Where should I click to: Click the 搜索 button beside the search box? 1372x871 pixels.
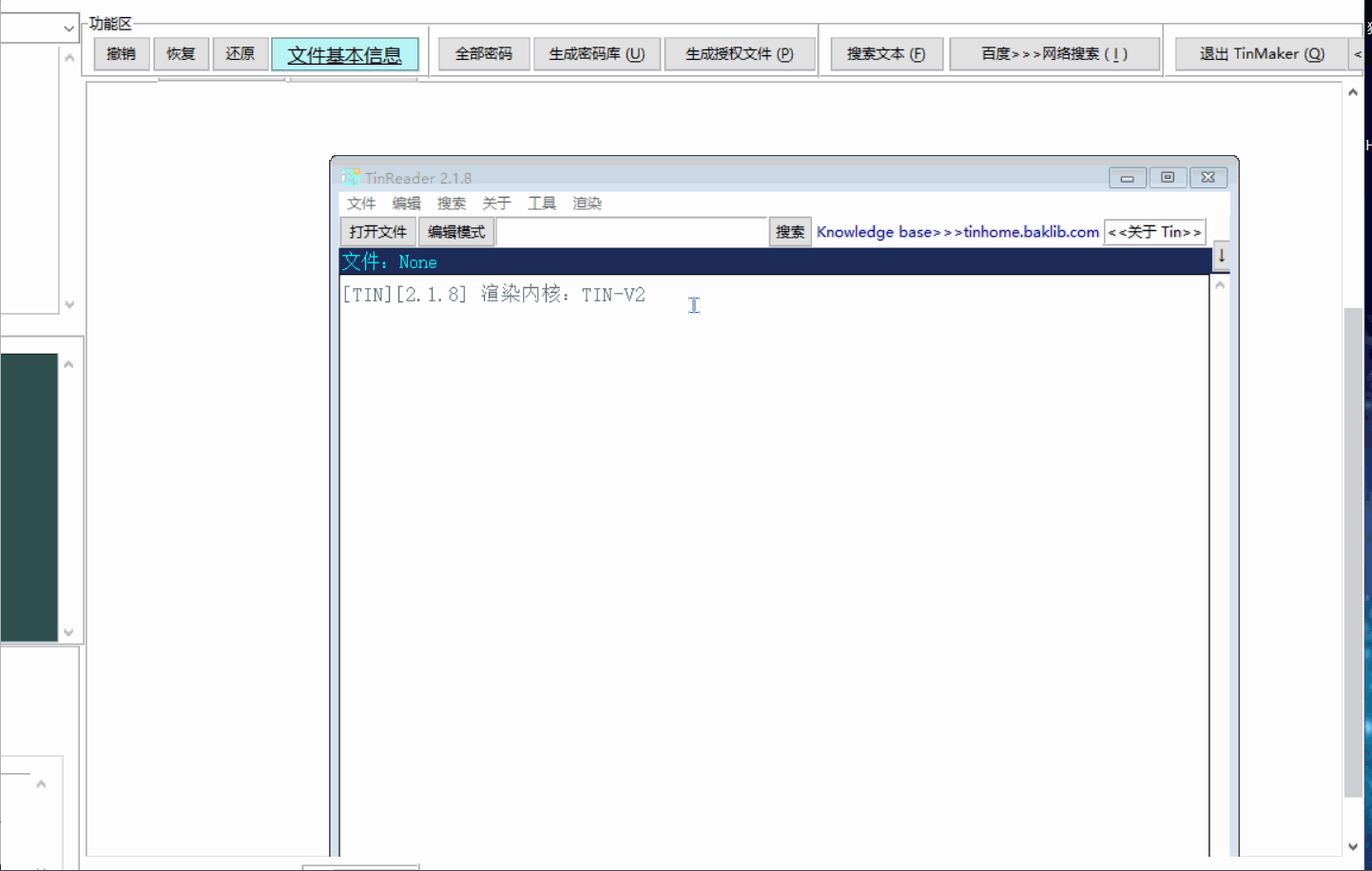click(789, 231)
